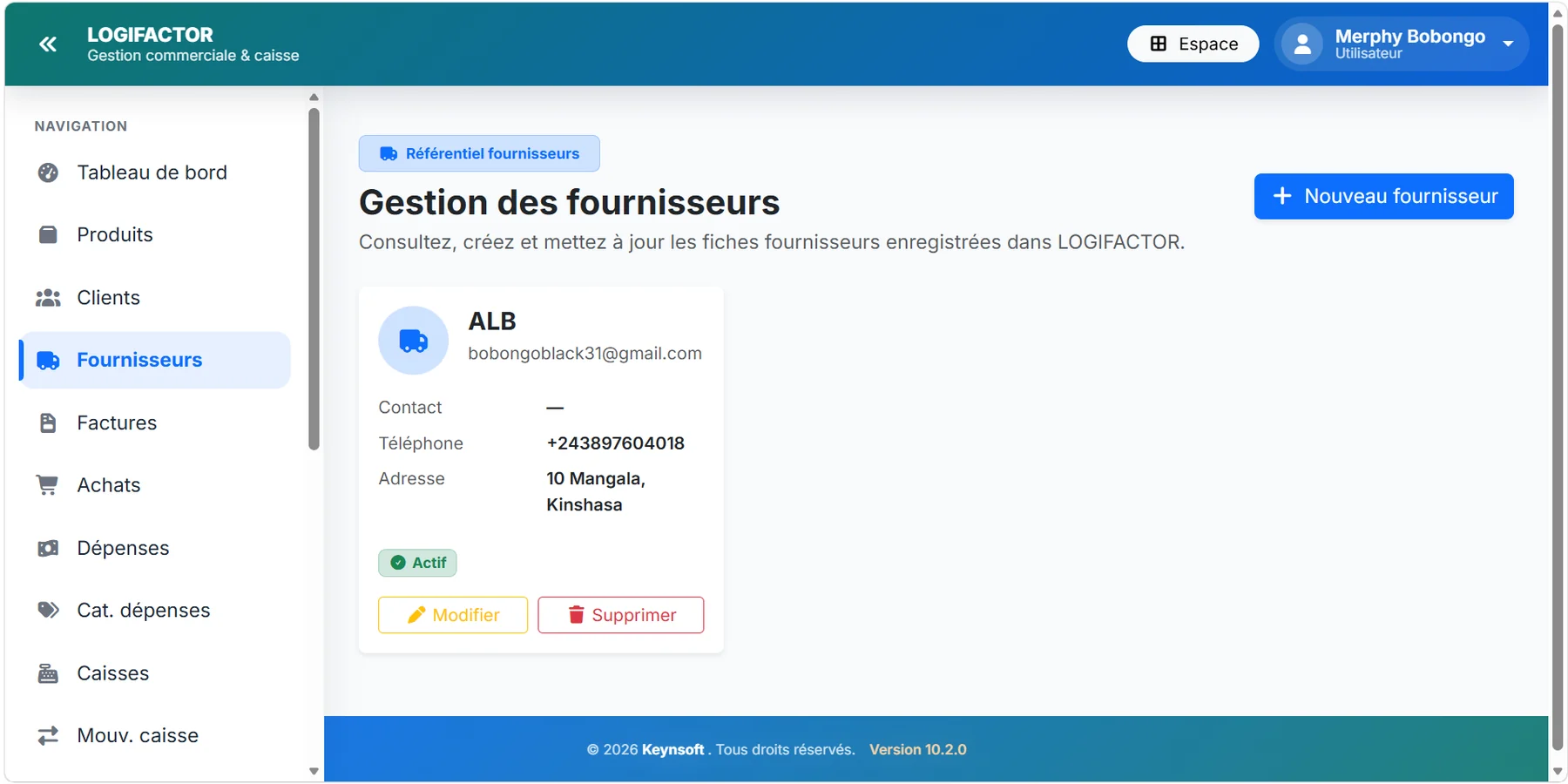Click Version 10.2.0 in footer
Viewport: 1568px width, 784px height.
coord(918,750)
